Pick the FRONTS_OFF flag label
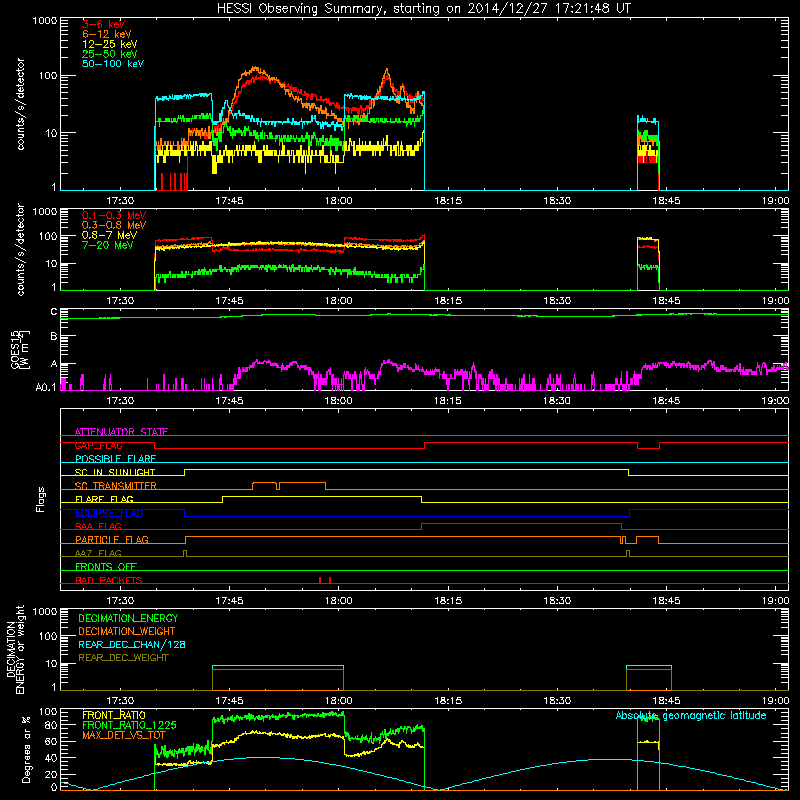Viewport: 800px width, 800px height. [x=106, y=567]
